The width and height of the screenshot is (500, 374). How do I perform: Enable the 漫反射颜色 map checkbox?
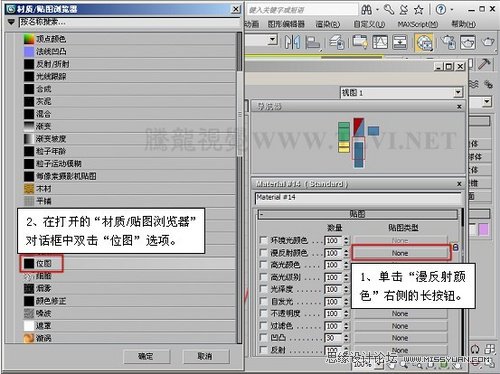click(x=263, y=253)
